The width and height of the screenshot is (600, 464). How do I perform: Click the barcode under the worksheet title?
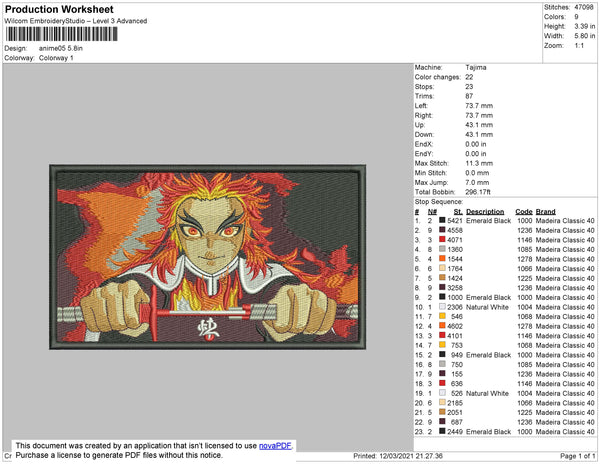pos(62,34)
